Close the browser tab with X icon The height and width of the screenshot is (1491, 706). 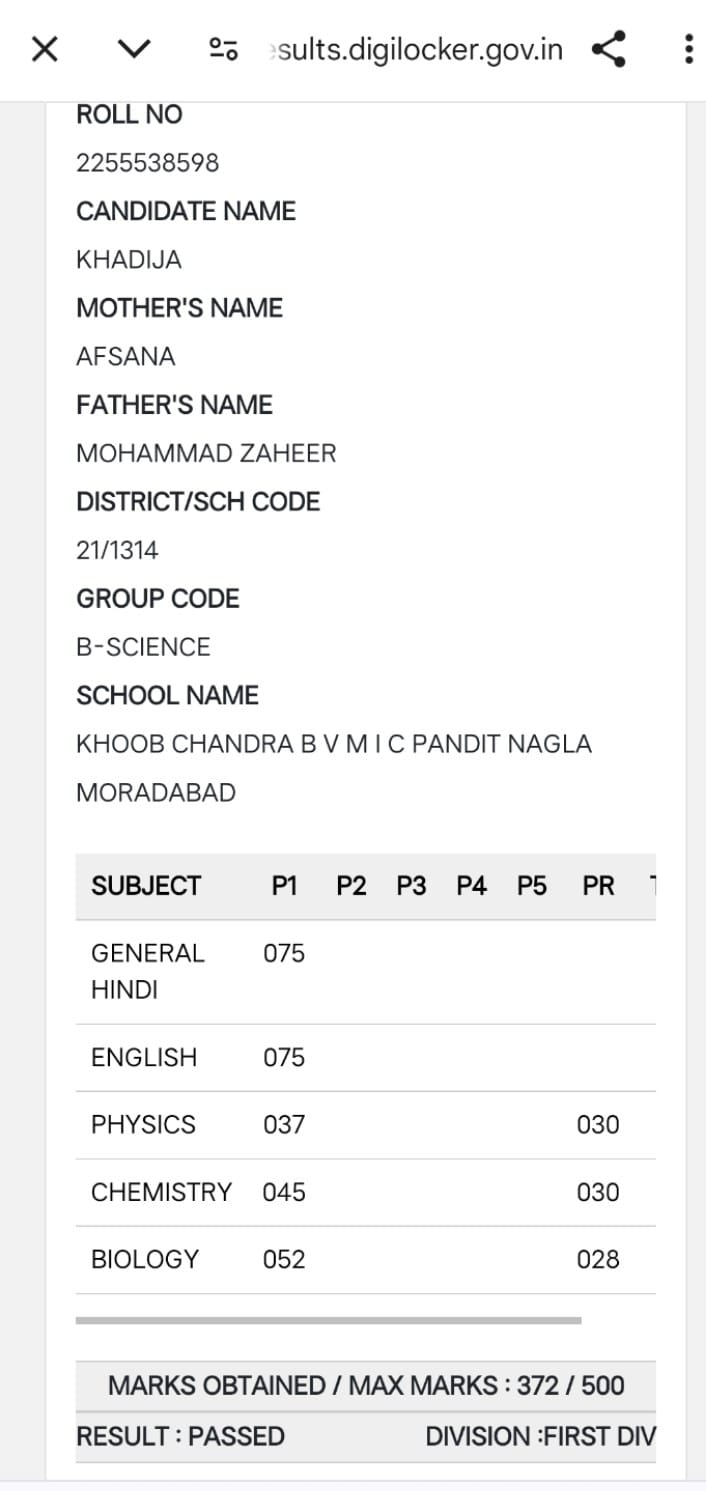click(44, 49)
